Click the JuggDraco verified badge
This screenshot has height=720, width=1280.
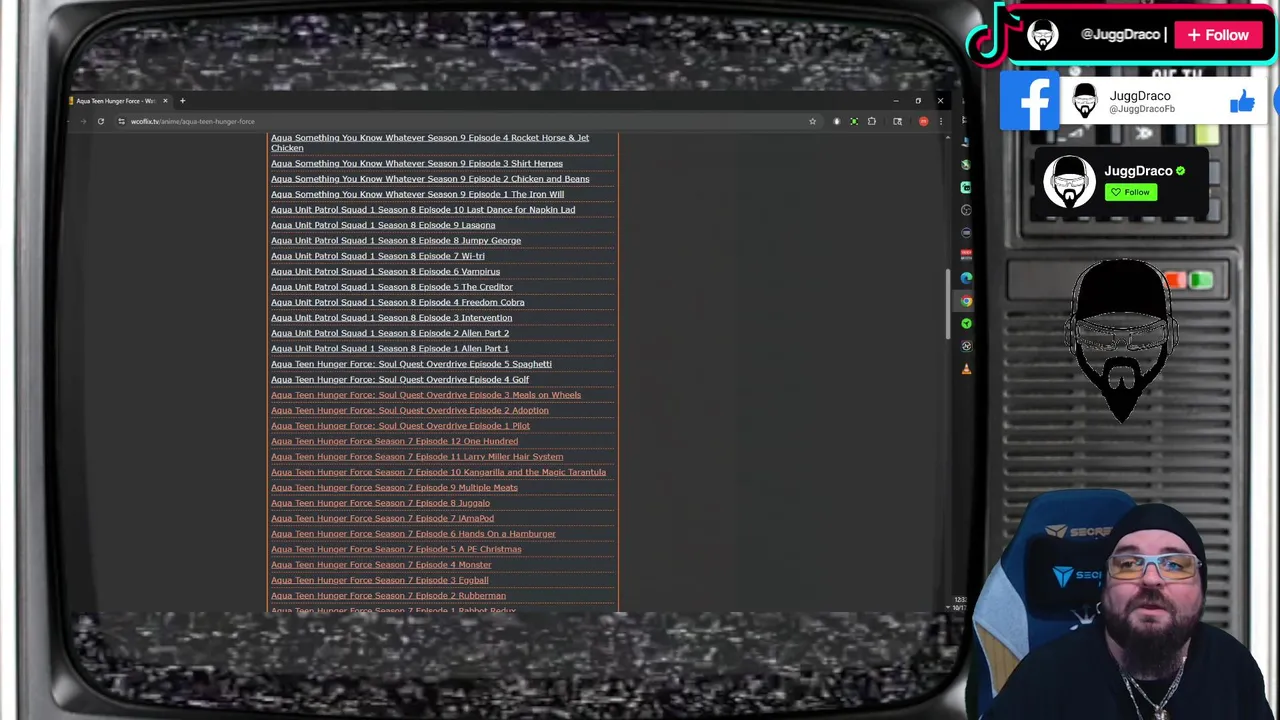pos(1180,171)
